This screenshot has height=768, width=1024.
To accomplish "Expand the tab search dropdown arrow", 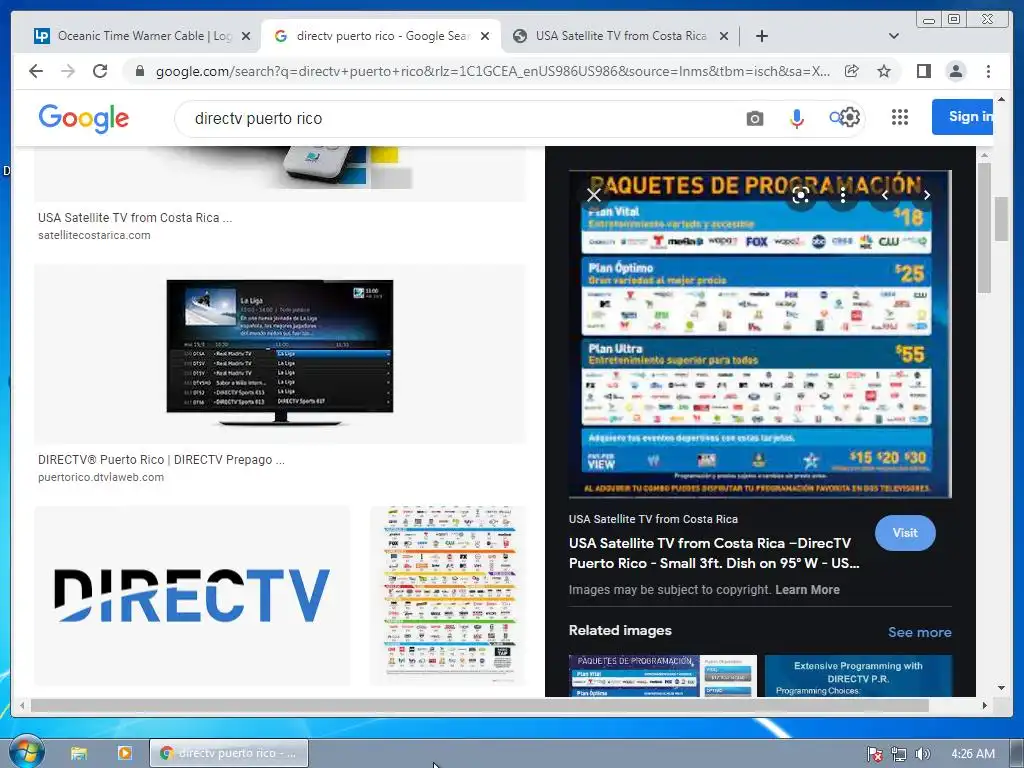I will point(894,36).
